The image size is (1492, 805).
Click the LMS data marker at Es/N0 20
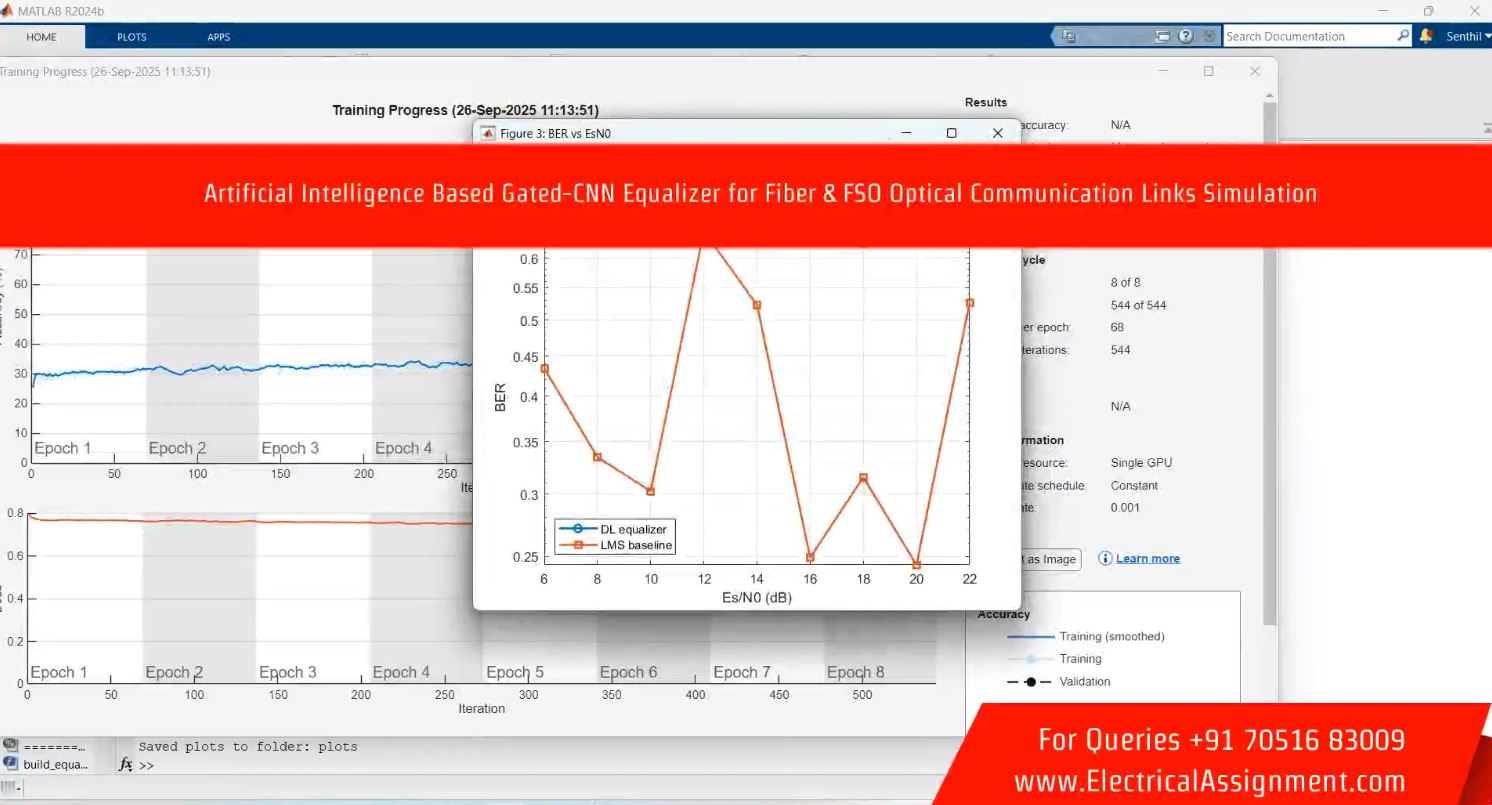[916, 565]
